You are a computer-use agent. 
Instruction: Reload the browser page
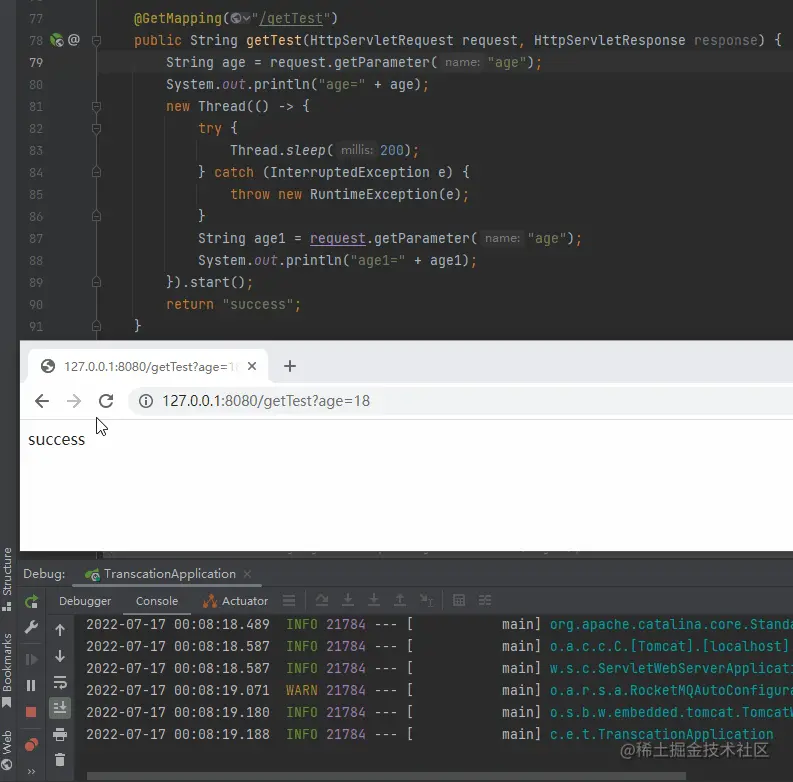106,401
